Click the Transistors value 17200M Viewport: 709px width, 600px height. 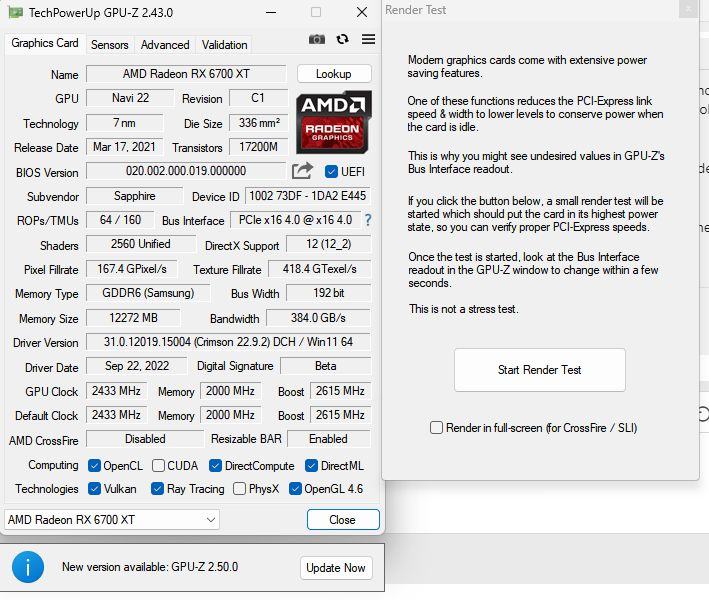tap(258, 147)
